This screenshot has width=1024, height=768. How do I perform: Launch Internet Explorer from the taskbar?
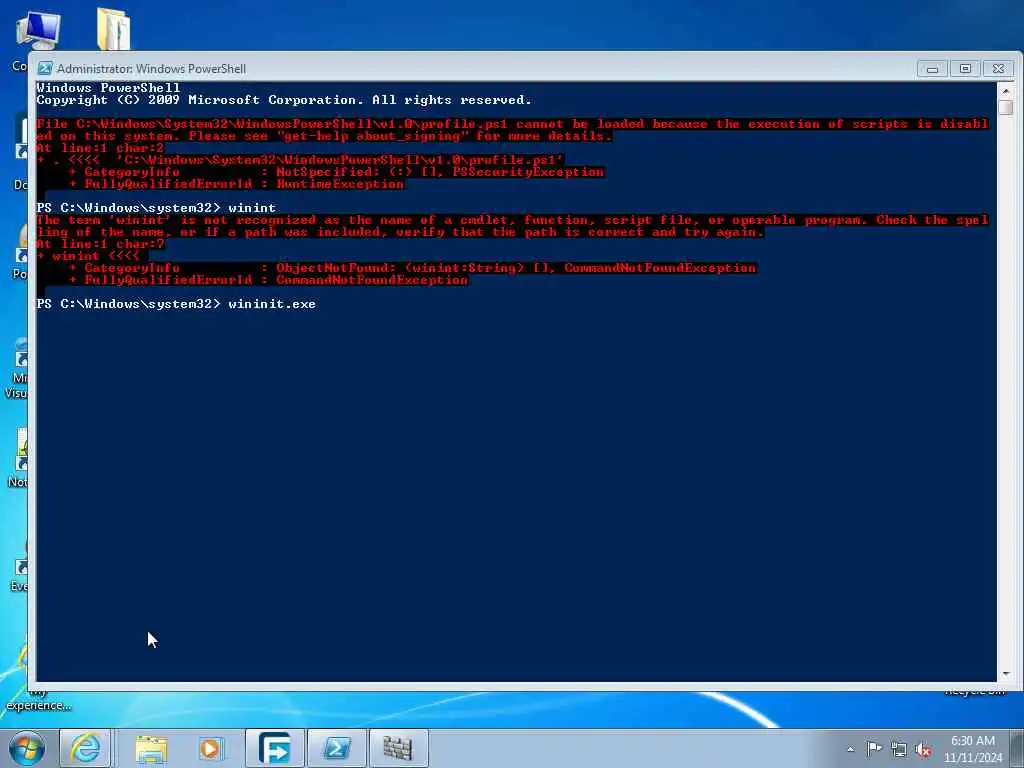point(86,748)
